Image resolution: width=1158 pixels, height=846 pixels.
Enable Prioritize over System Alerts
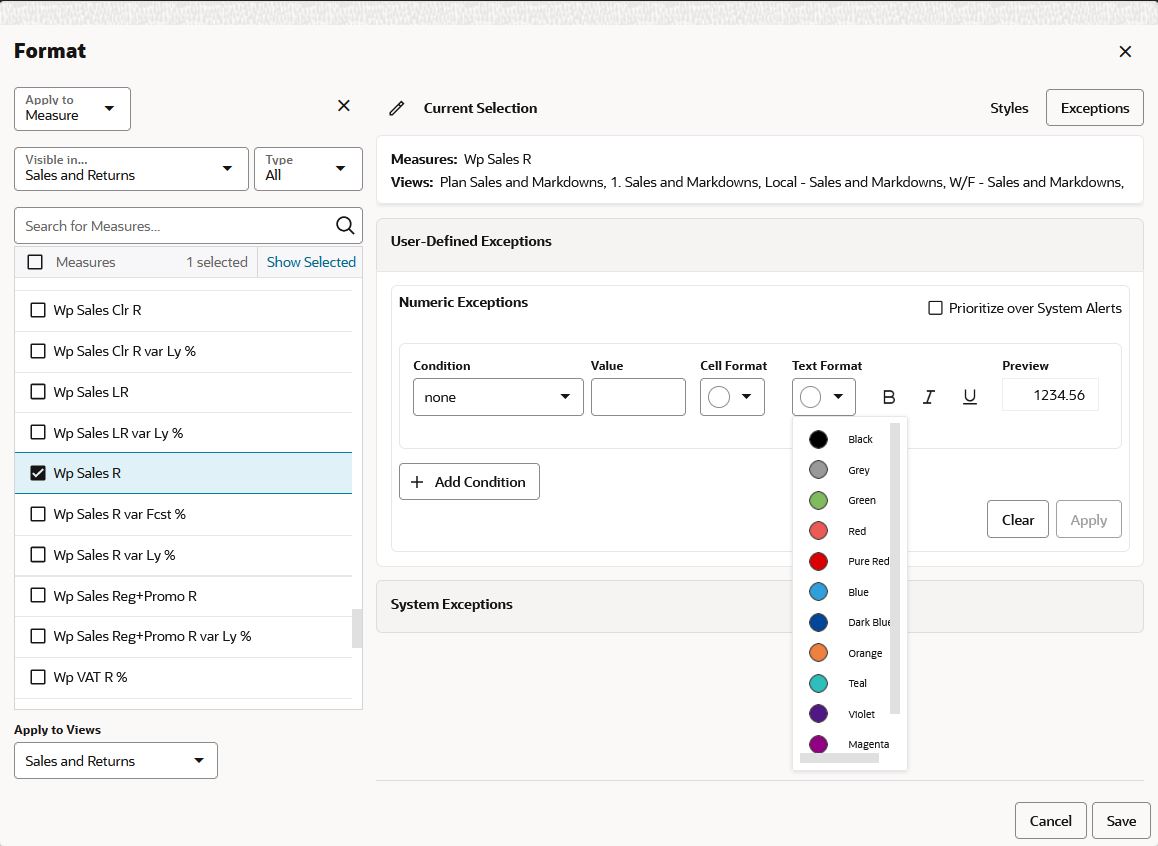935,308
